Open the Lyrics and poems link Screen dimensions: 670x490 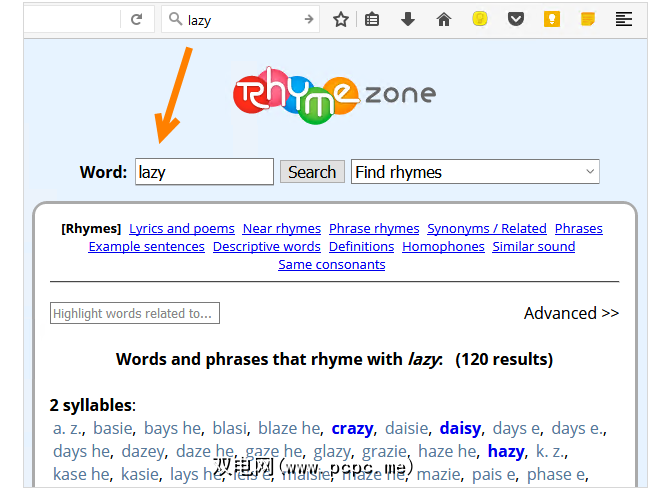tap(182, 228)
